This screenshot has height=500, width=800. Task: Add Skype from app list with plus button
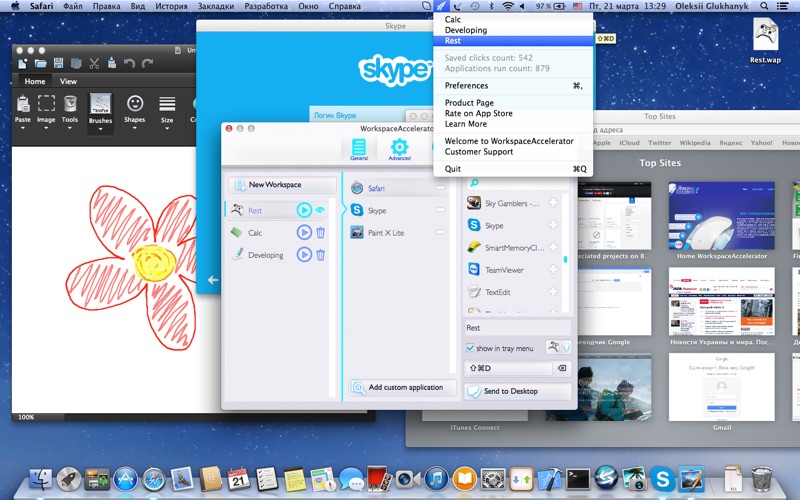(x=553, y=225)
